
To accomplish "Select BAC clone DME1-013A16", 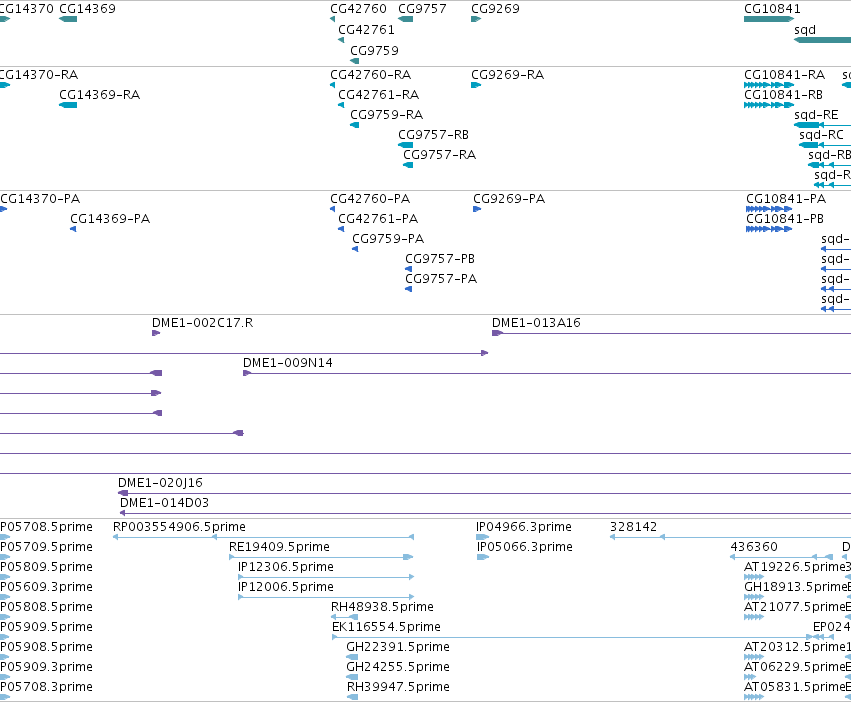I will 536,323.
